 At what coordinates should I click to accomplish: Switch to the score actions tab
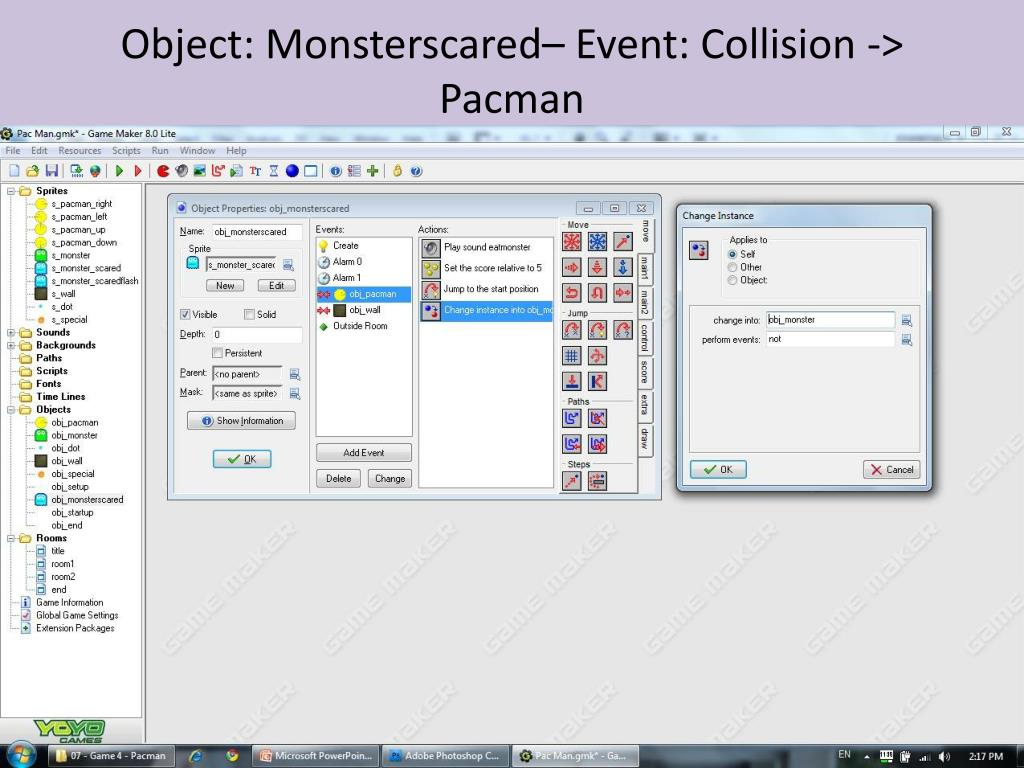[x=644, y=372]
